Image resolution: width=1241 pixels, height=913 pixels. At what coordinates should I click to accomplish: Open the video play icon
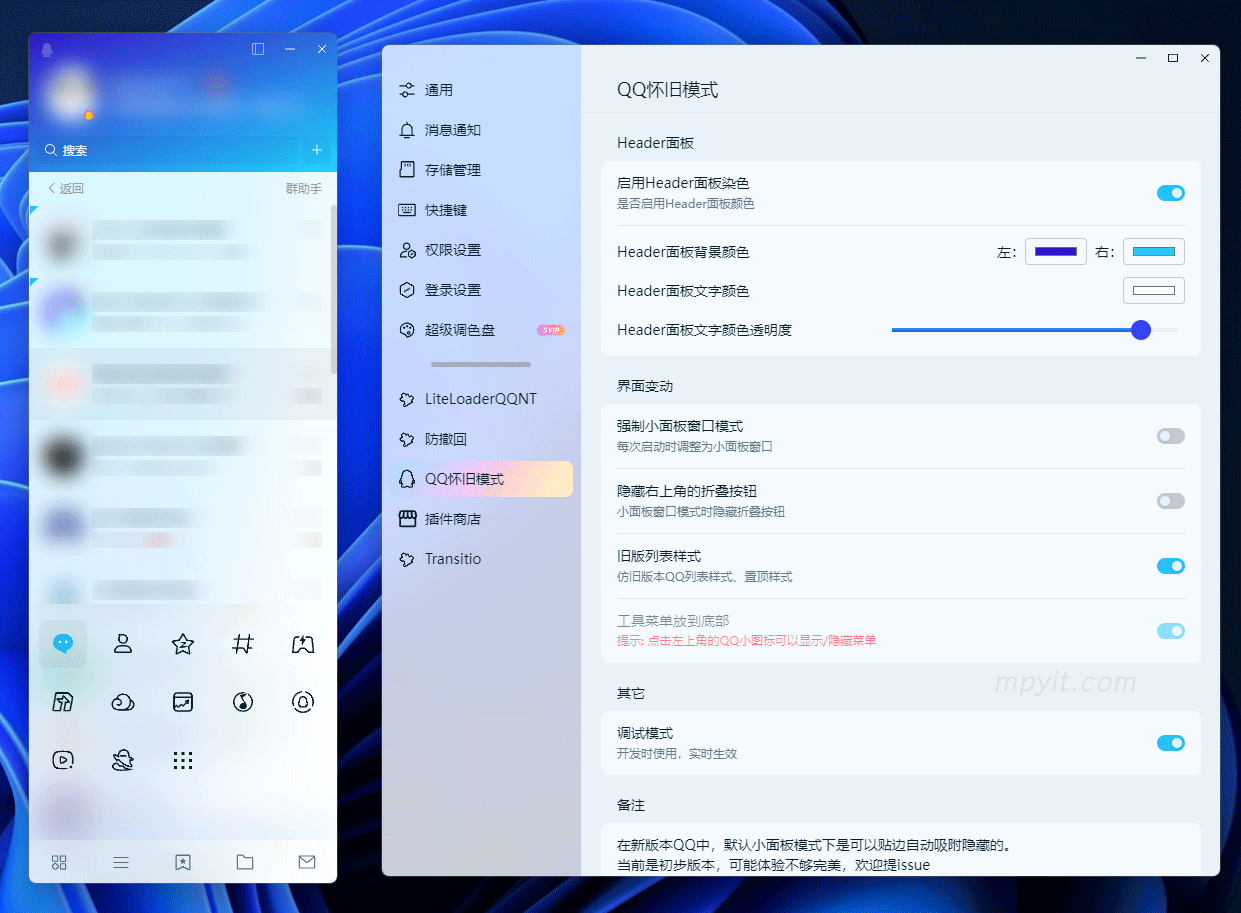pos(63,760)
